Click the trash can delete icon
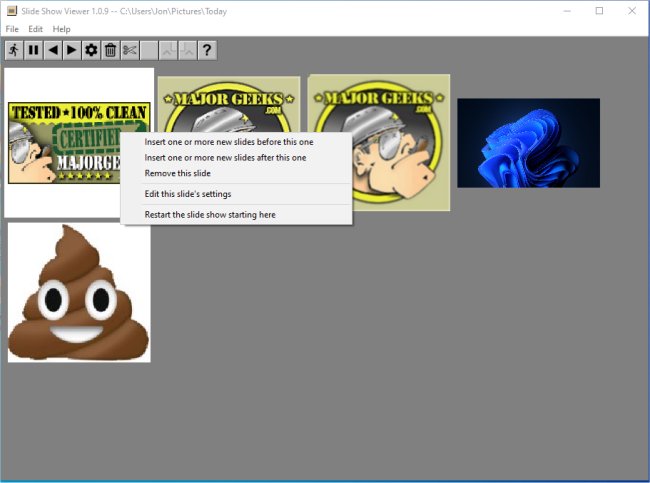 [111, 51]
